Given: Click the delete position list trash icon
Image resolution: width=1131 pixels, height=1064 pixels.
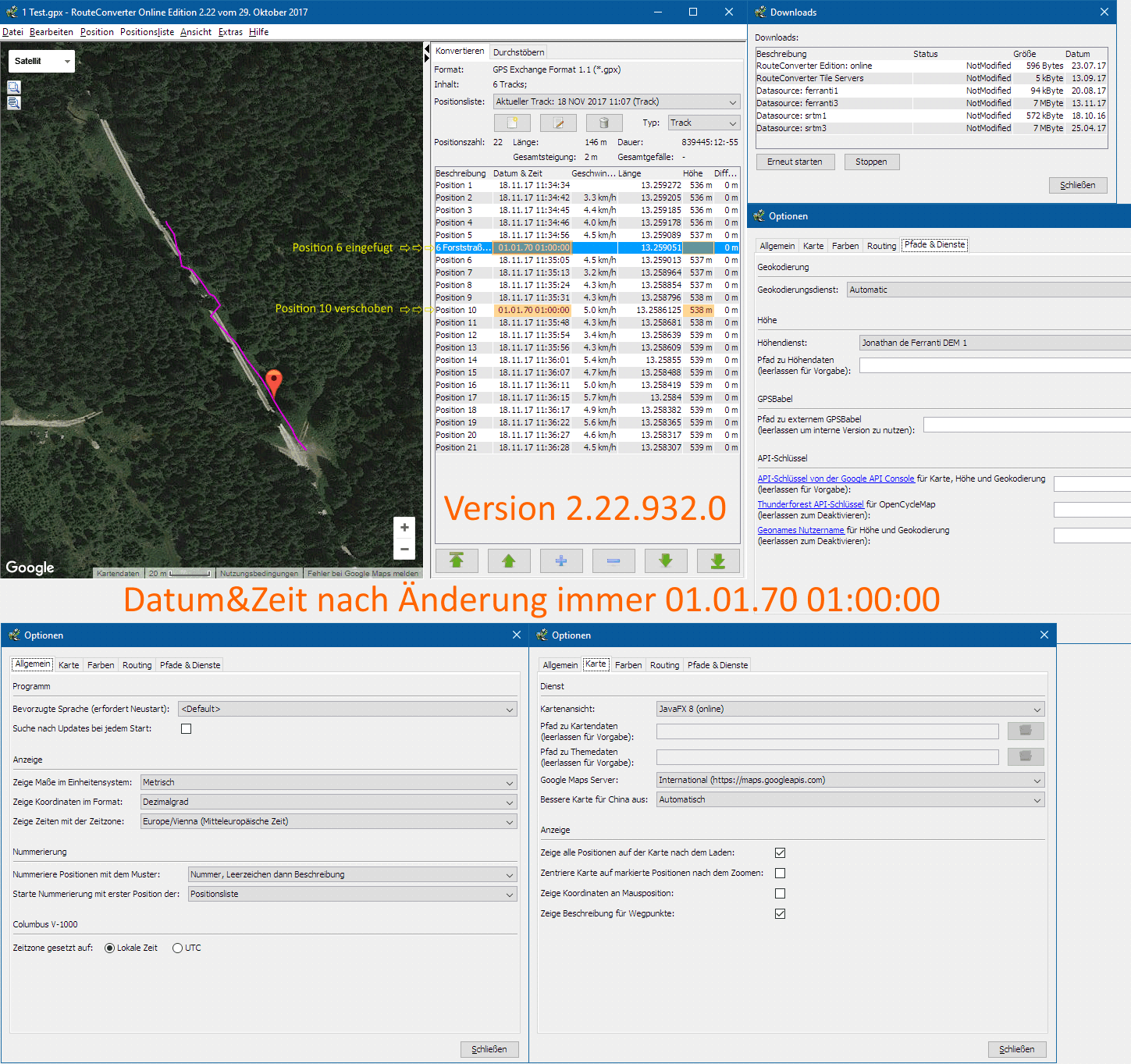Looking at the screenshot, I should (603, 123).
